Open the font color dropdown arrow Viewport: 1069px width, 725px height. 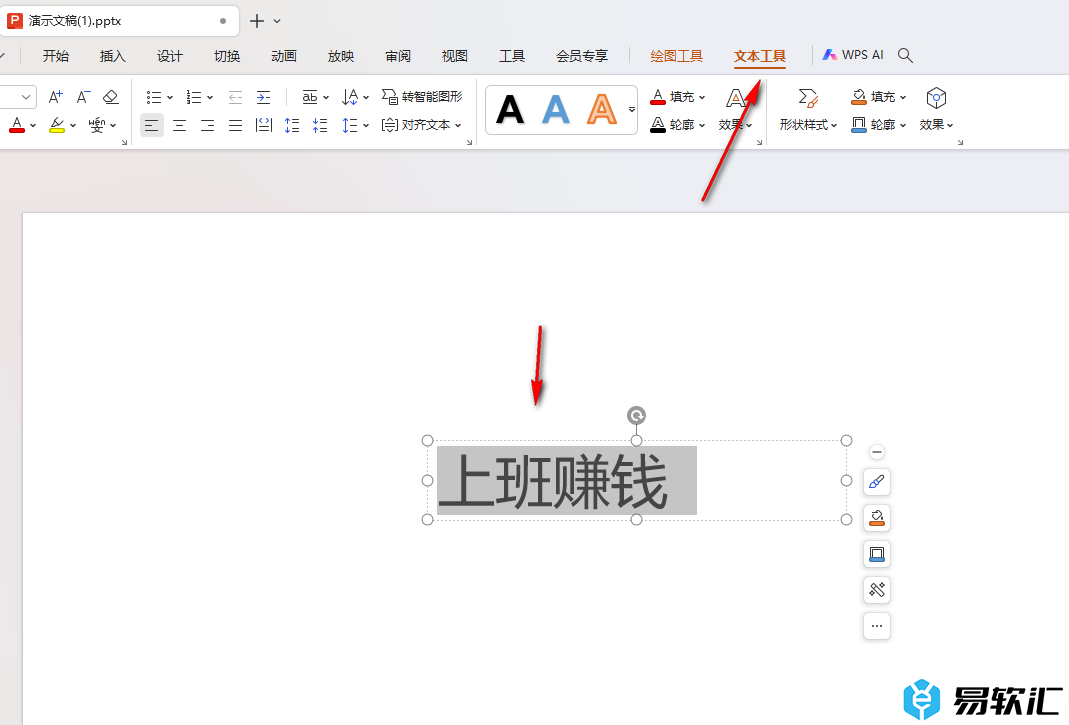pyautogui.click(x=33, y=125)
